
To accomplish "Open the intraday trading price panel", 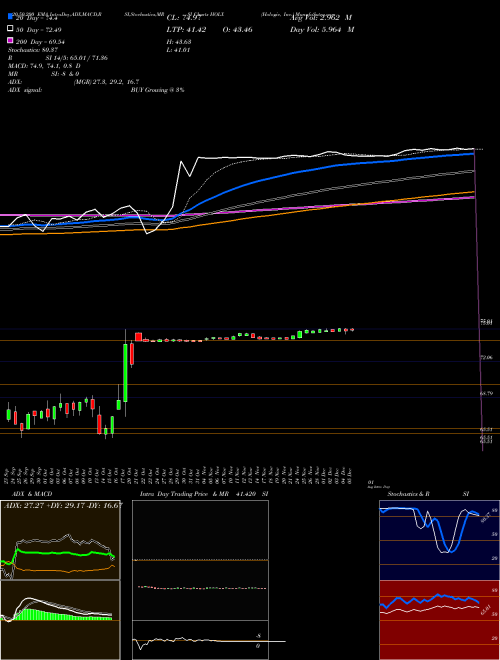I will click(x=200, y=560).
